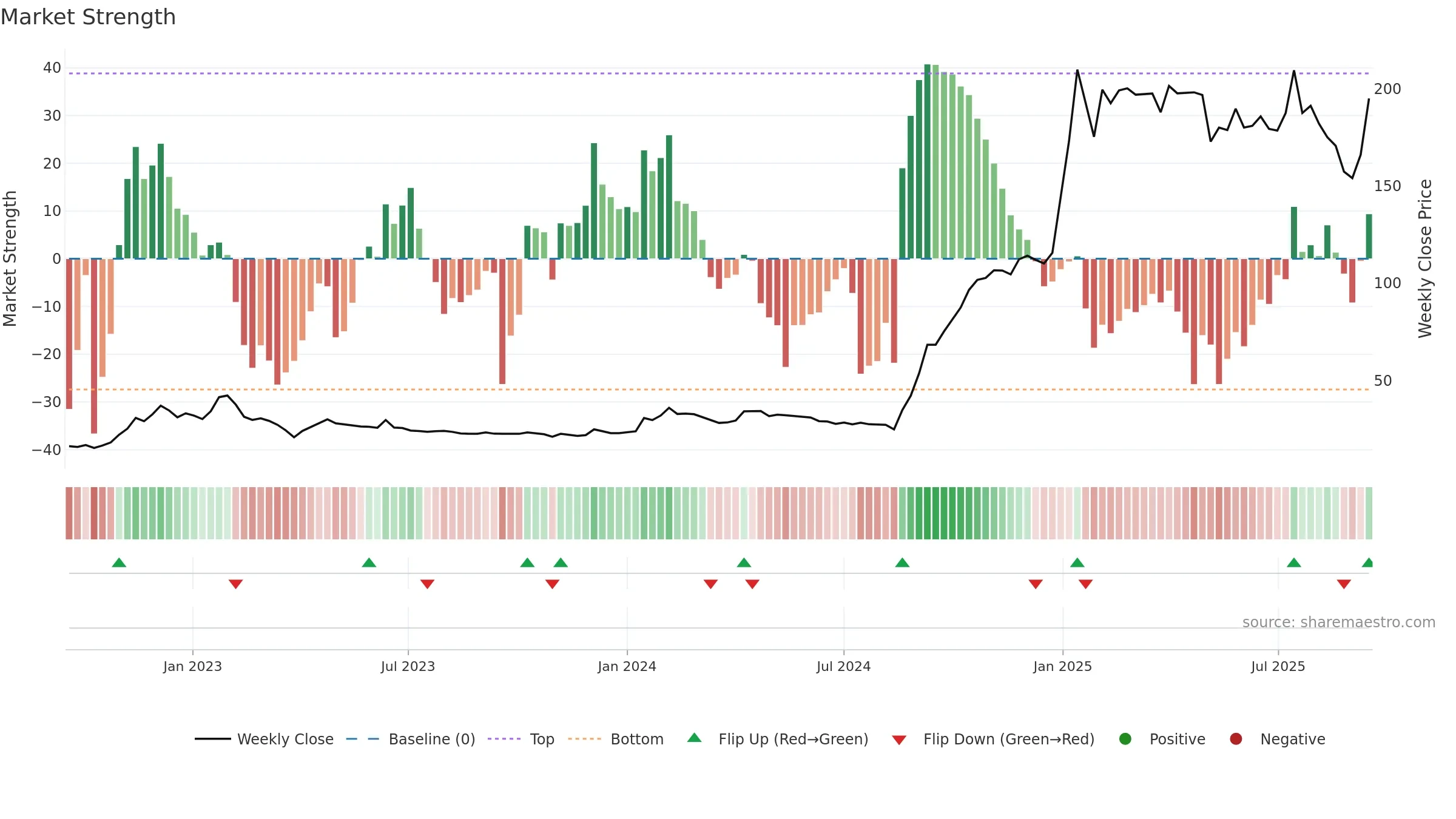The width and height of the screenshot is (1456, 819).
Task: Click the vertical Market Strength axis title
Action: (10, 258)
